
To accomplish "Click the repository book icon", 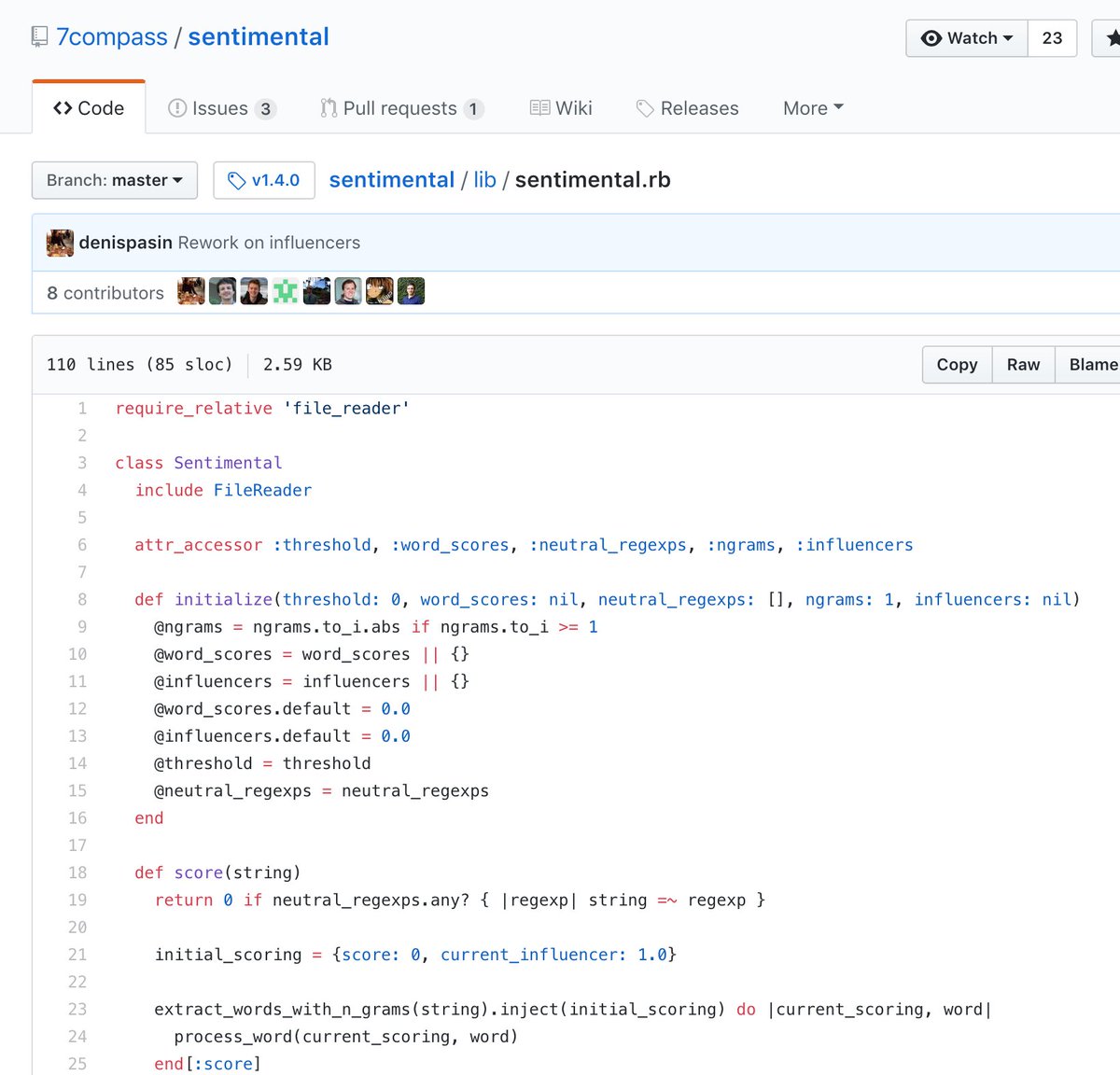I will [x=39, y=37].
